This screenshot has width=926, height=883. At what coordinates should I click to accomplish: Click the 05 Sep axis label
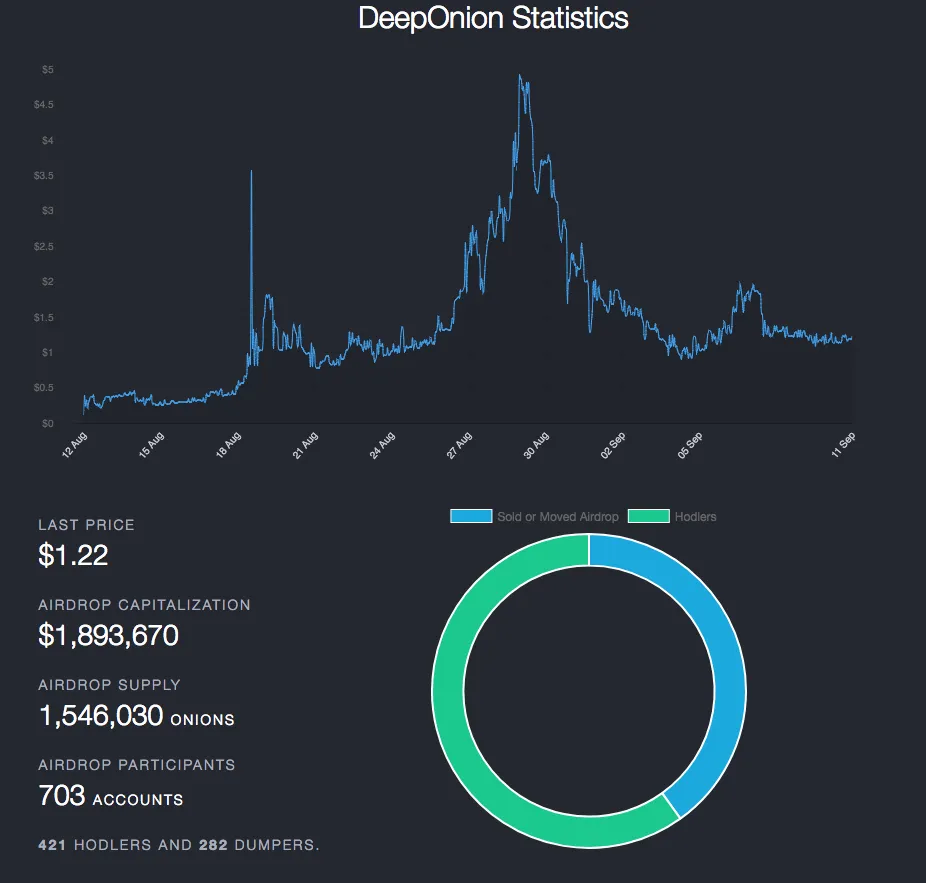click(x=690, y=445)
